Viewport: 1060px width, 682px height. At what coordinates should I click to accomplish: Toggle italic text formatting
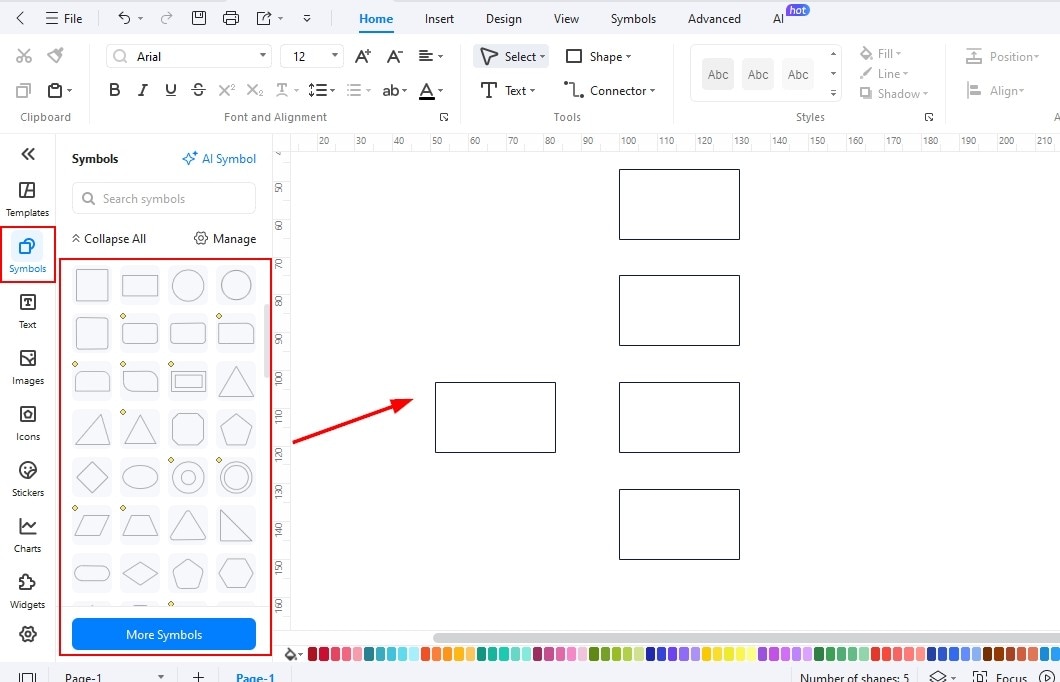(142, 89)
